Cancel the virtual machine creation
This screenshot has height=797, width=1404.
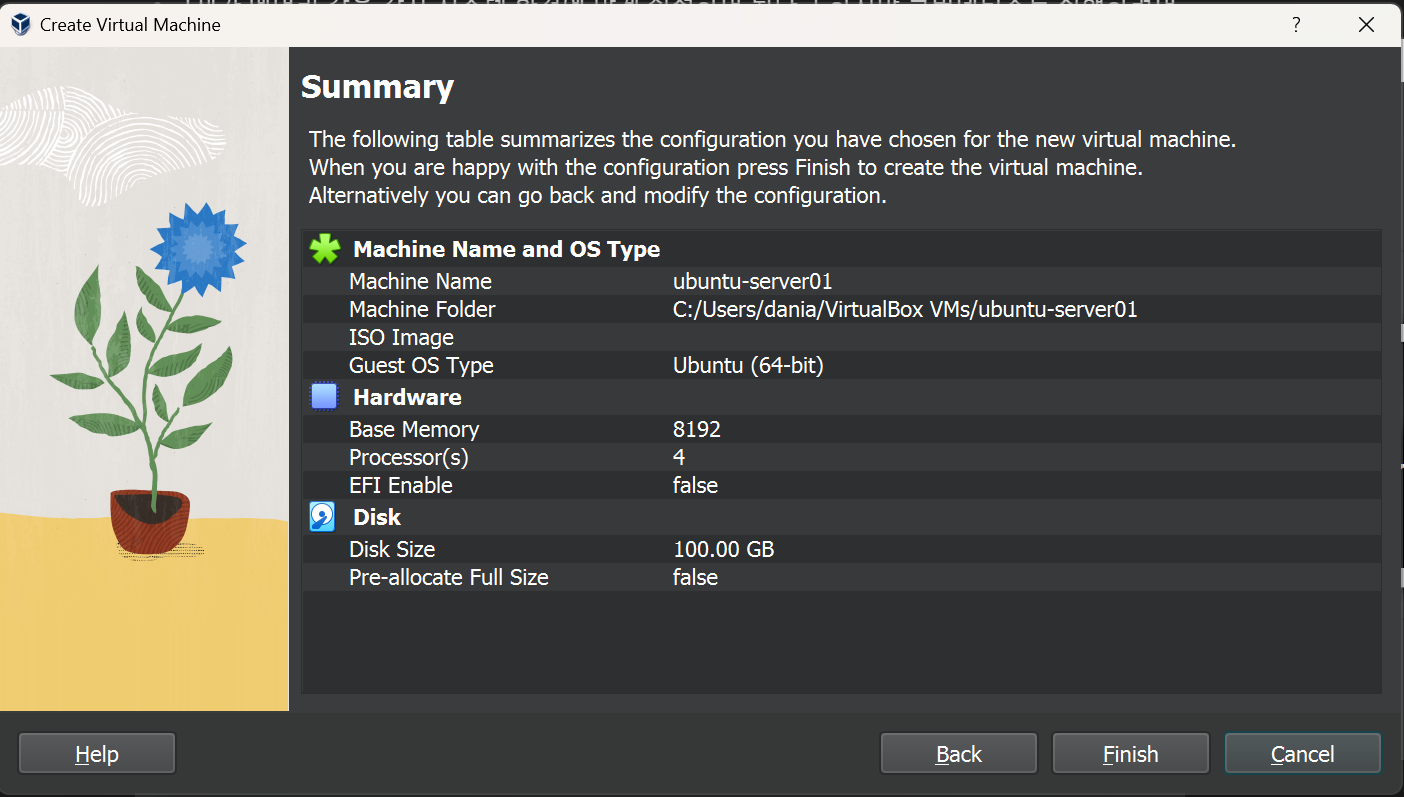click(1302, 754)
